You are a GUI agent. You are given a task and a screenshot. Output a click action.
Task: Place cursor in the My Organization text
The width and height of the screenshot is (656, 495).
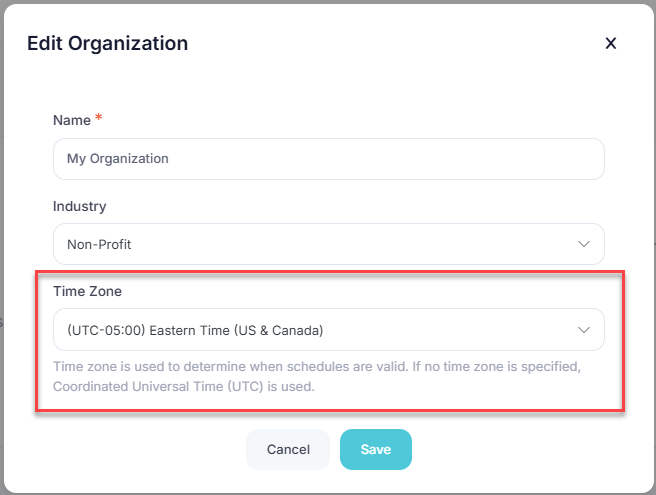click(x=118, y=159)
